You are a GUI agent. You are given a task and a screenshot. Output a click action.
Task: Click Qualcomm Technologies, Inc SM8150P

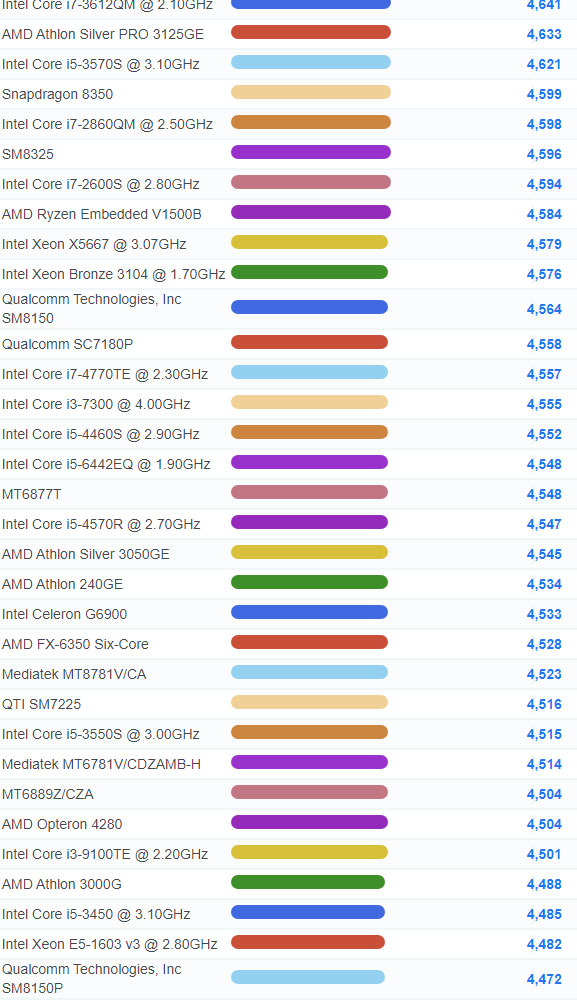(92, 978)
